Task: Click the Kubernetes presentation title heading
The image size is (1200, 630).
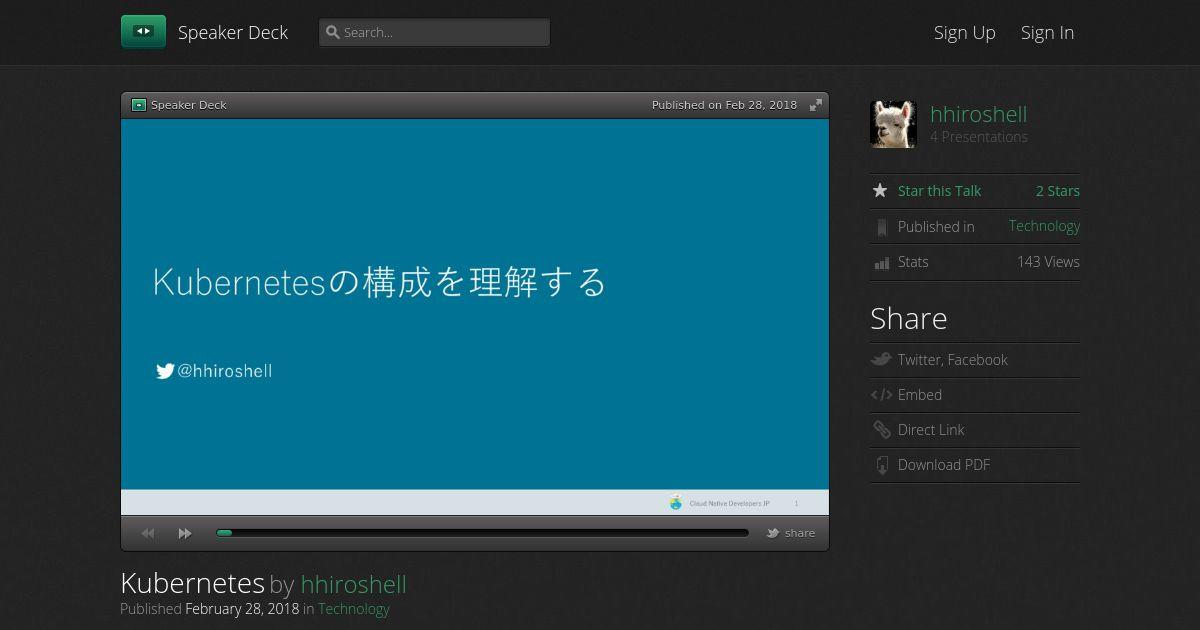Action: [x=192, y=583]
